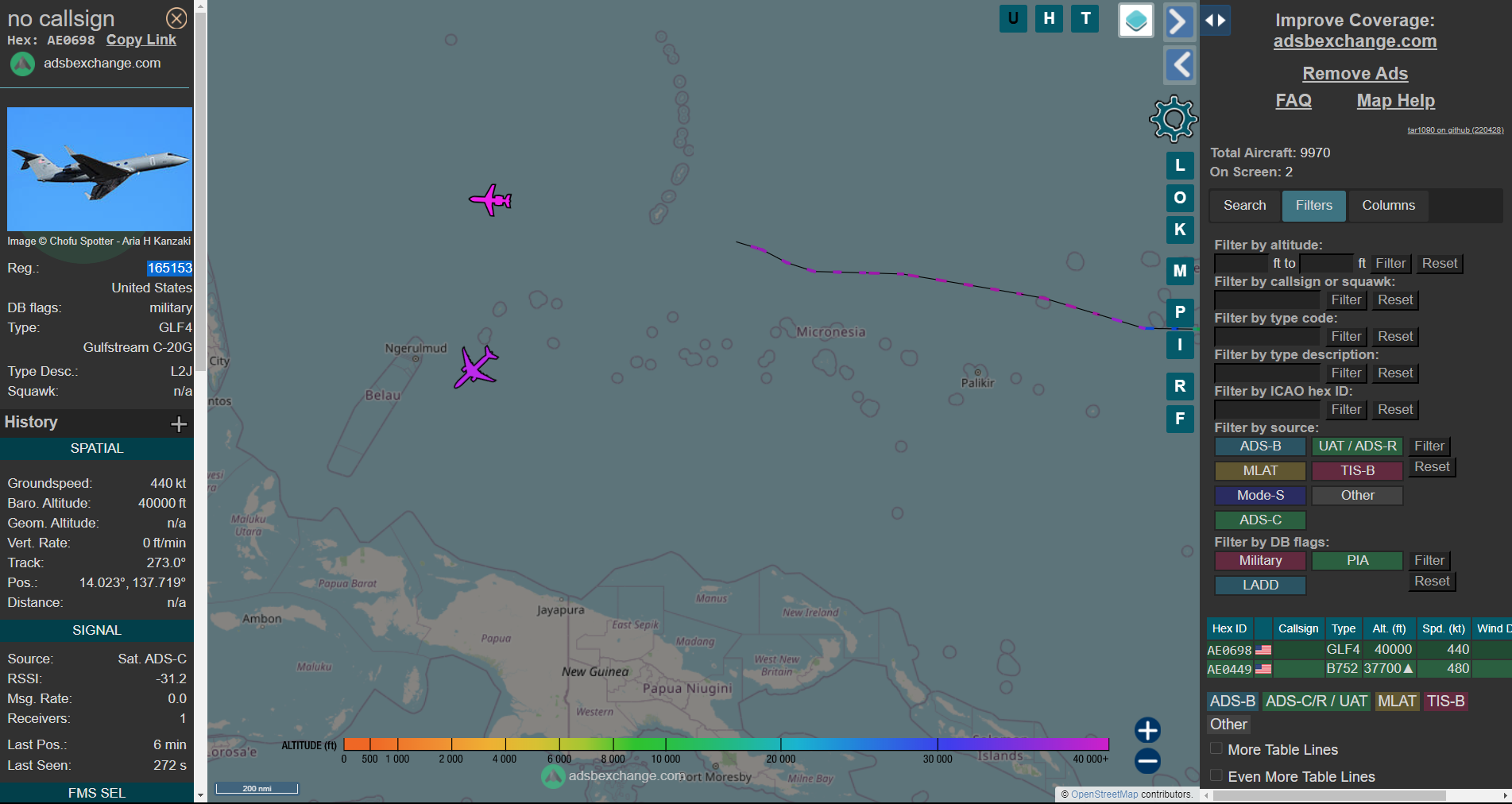Screen dimensions: 1512x804
Task: Click the M map button
Action: click(1180, 271)
